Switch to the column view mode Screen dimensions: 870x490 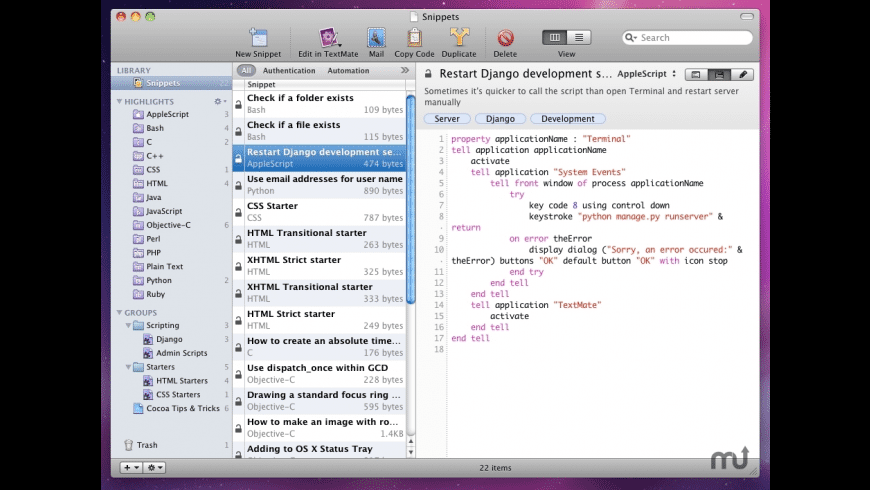[x=554, y=37]
